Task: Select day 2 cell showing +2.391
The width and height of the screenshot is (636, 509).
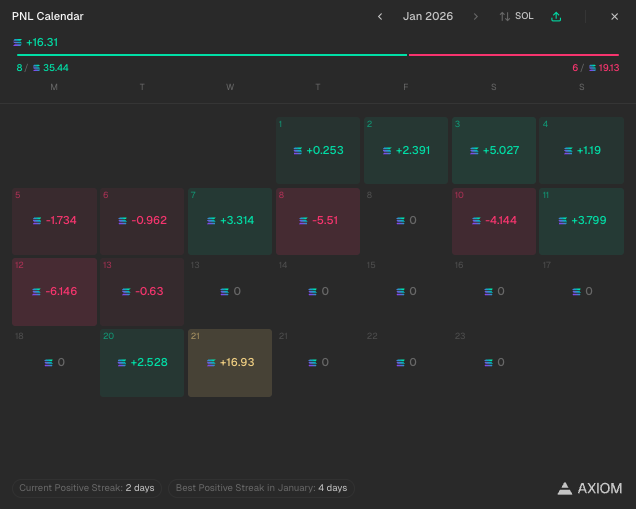Action: pos(406,150)
